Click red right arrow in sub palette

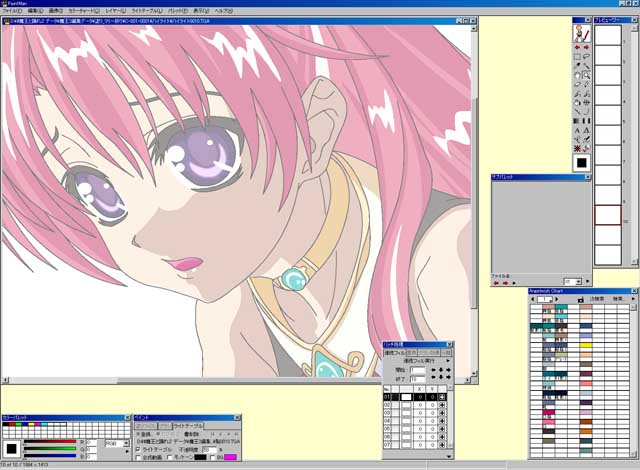(506, 283)
